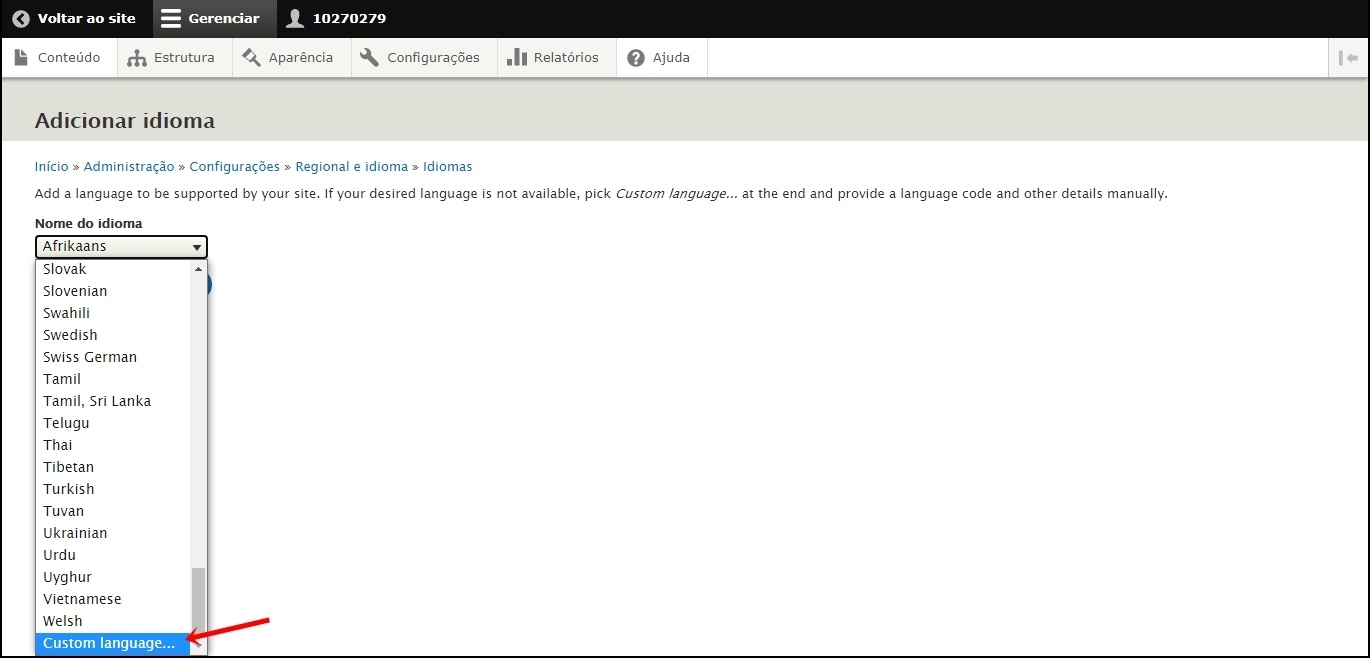Click the Voltar ao site back arrow icon
1370x658 pixels.
coord(21,19)
